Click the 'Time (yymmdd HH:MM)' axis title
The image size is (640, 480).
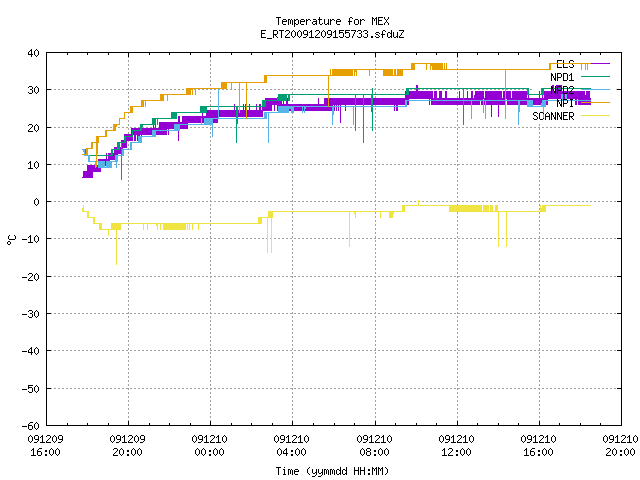pyautogui.click(x=332, y=471)
